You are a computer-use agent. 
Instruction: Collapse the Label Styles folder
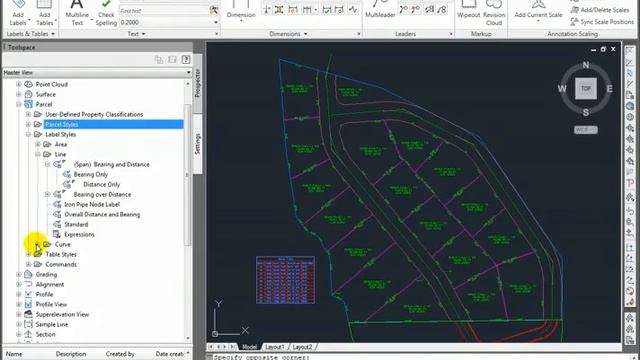click(28, 134)
